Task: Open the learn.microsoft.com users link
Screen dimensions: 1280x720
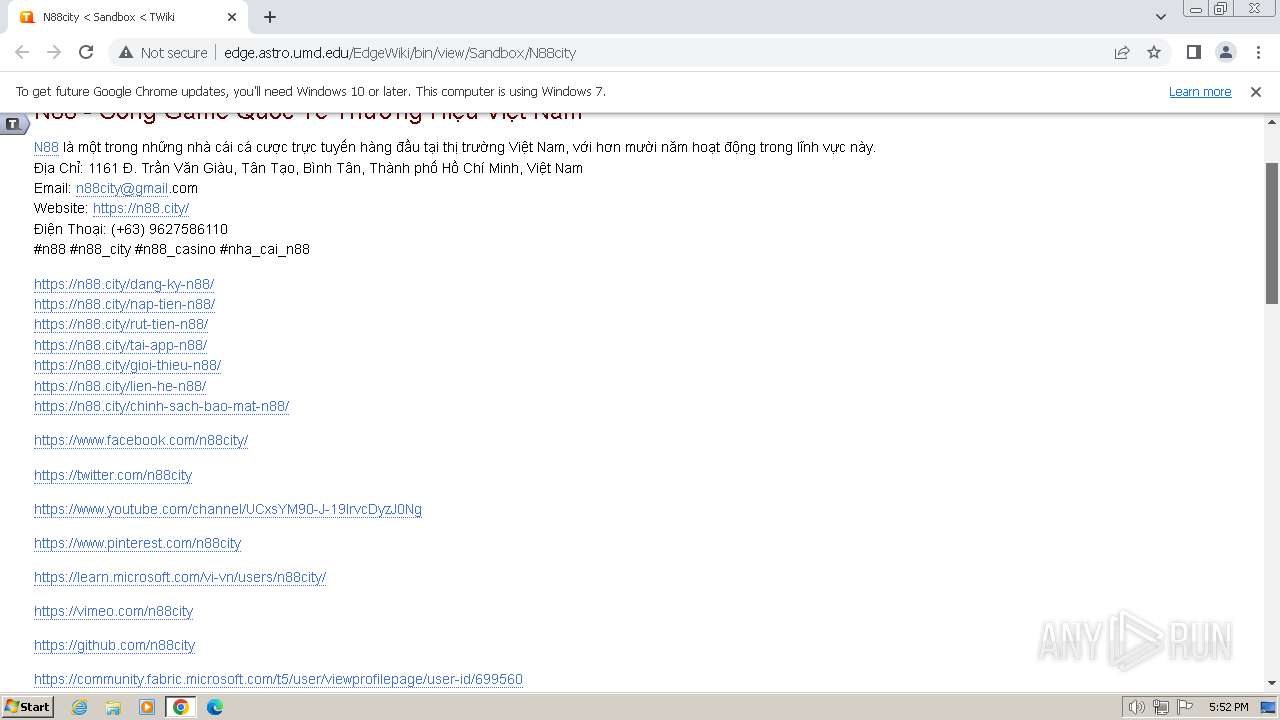Action: pyautogui.click(x=180, y=577)
